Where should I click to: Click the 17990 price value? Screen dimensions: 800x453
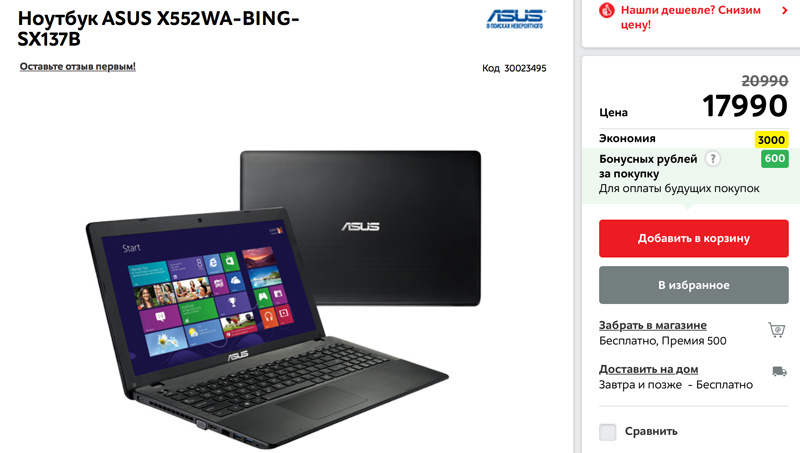point(745,106)
